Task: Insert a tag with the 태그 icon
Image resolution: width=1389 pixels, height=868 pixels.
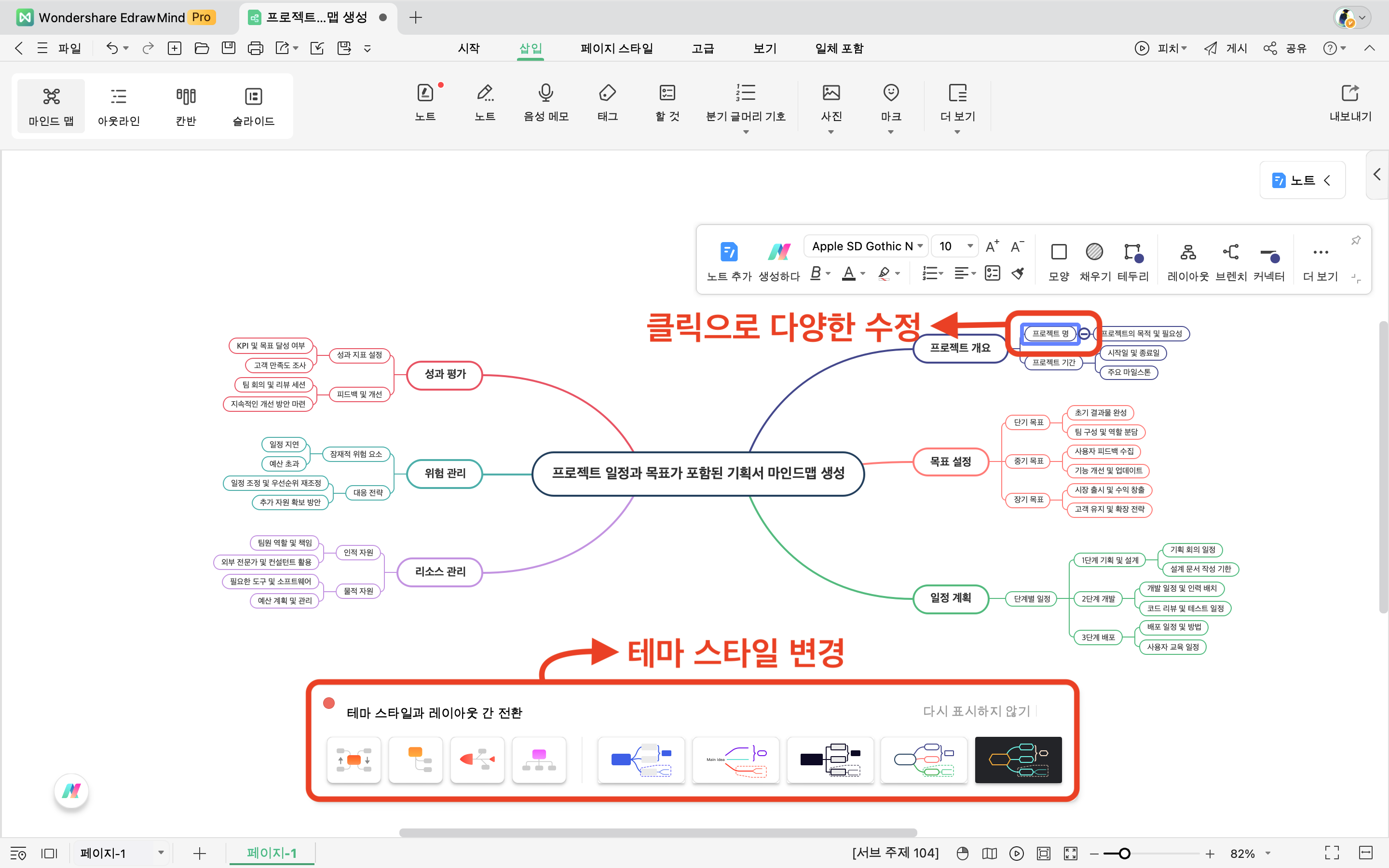Action: pyautogui.click(x=607, y=93)
